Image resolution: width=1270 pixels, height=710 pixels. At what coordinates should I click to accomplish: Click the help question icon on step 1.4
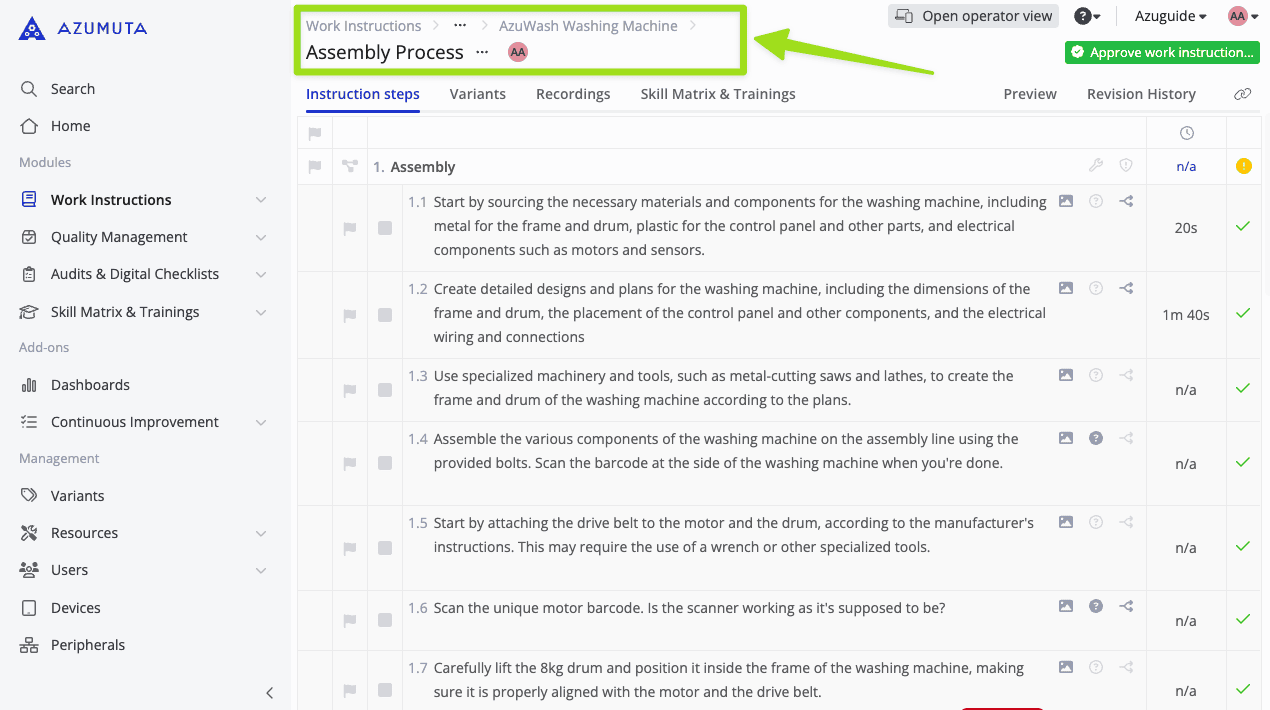pos(1096,438)
